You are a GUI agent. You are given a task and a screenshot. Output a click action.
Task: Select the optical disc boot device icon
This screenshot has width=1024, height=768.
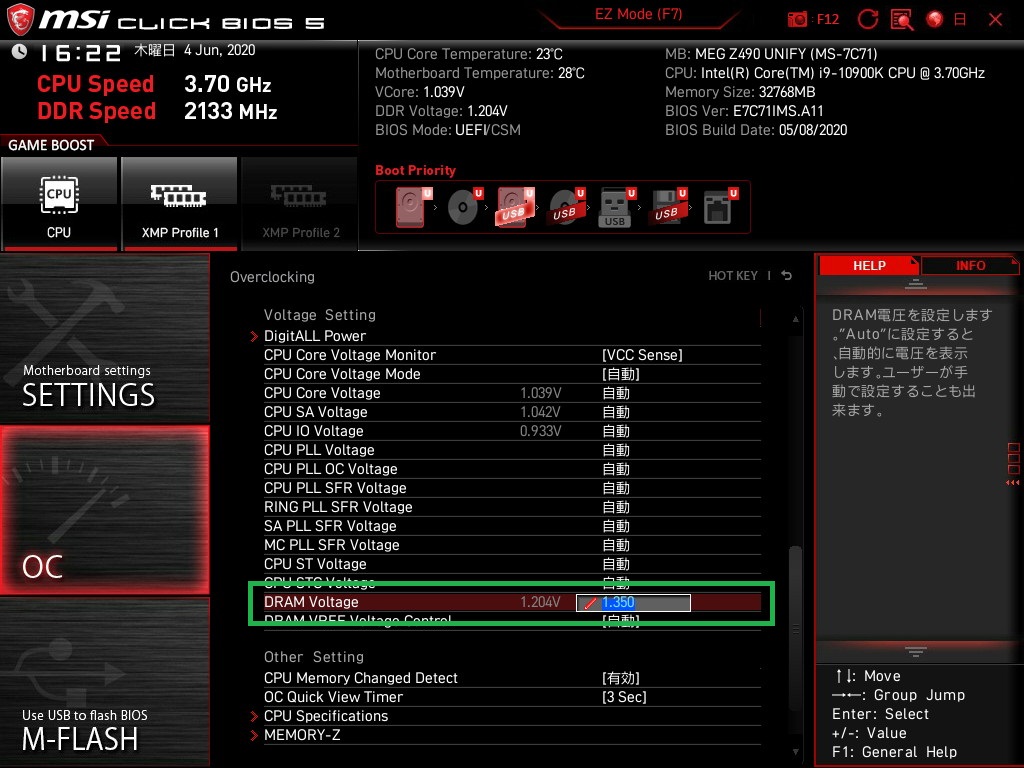pyautogui.click(x=464, y=207)
